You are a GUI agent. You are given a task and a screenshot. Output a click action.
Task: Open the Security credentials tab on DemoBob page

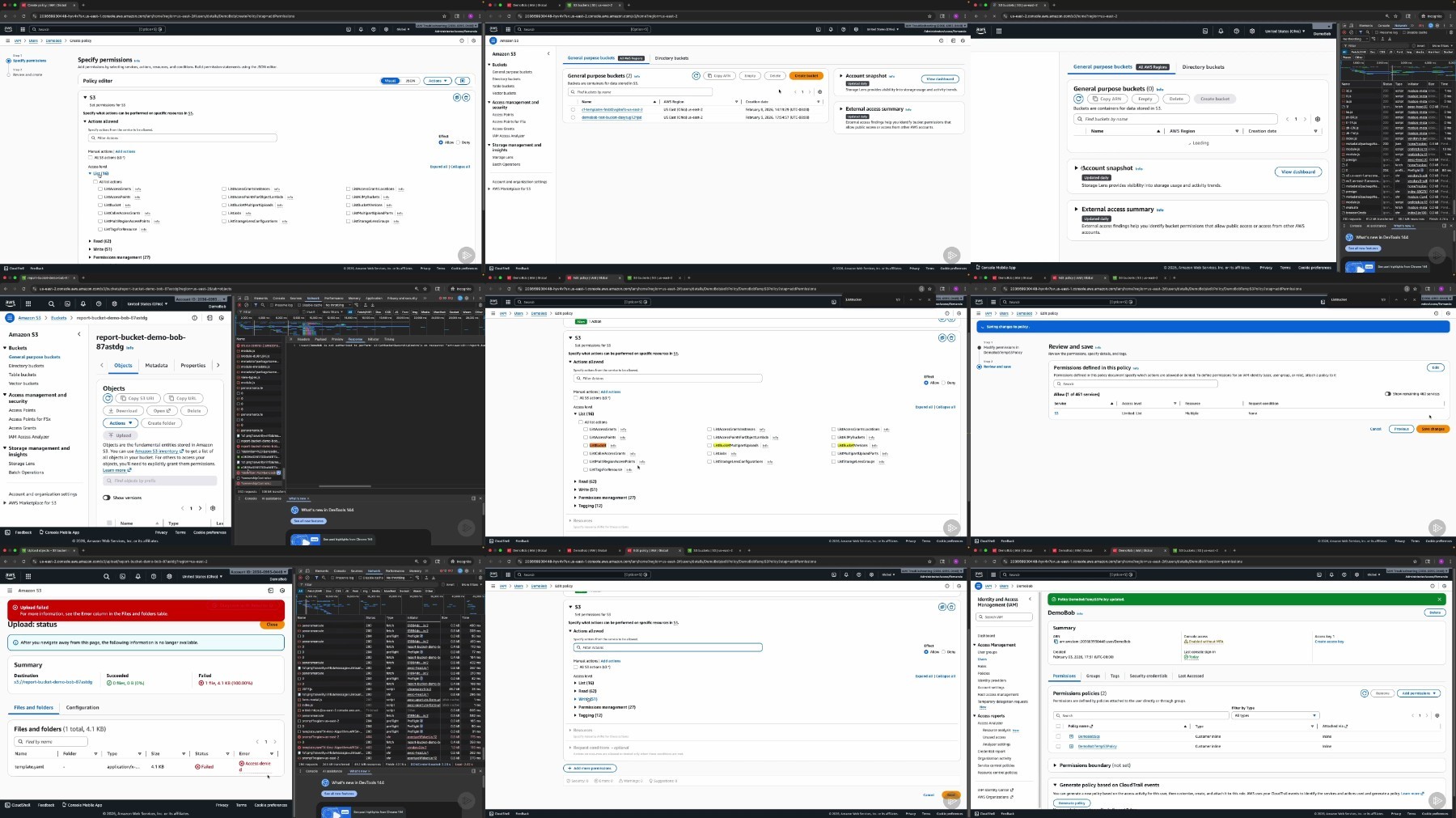pos(1148,676)
